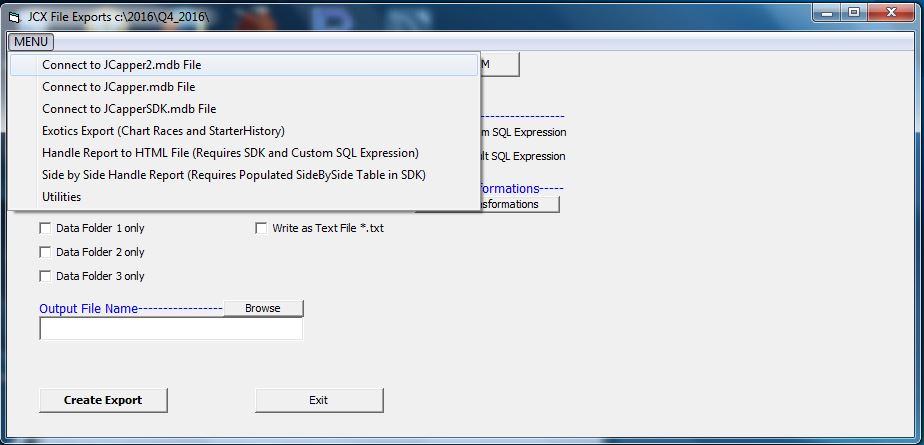
Task: Open Exotics Export menu entry
Action: click(163, 131)
